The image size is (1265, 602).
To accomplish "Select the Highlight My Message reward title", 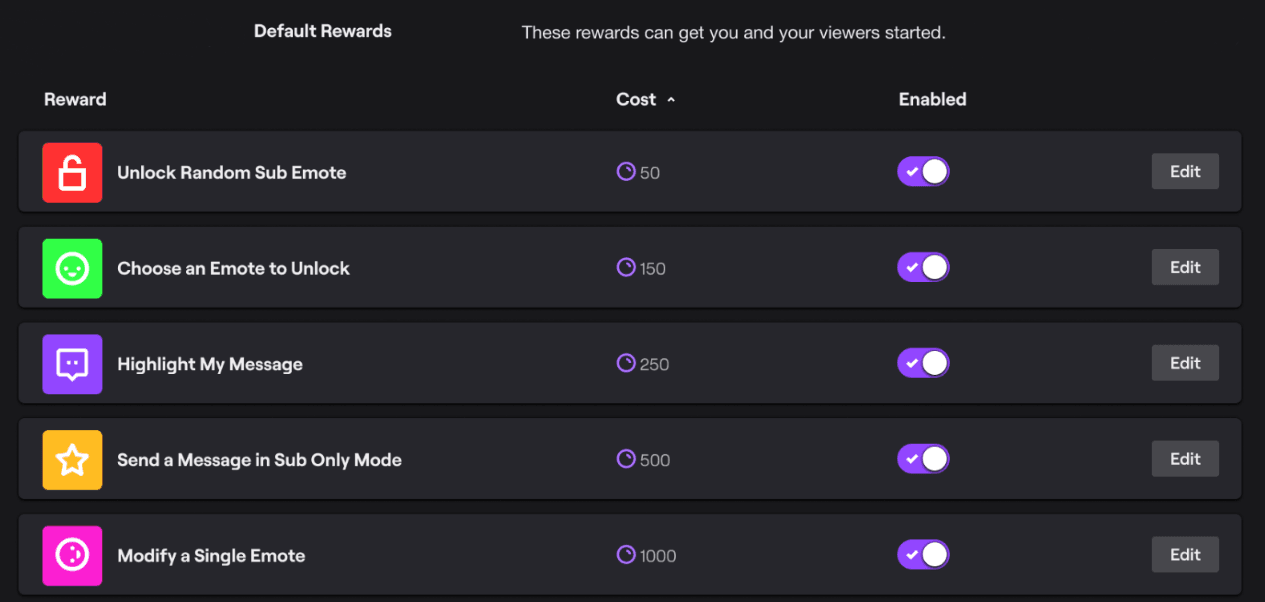I will (210, 364).
